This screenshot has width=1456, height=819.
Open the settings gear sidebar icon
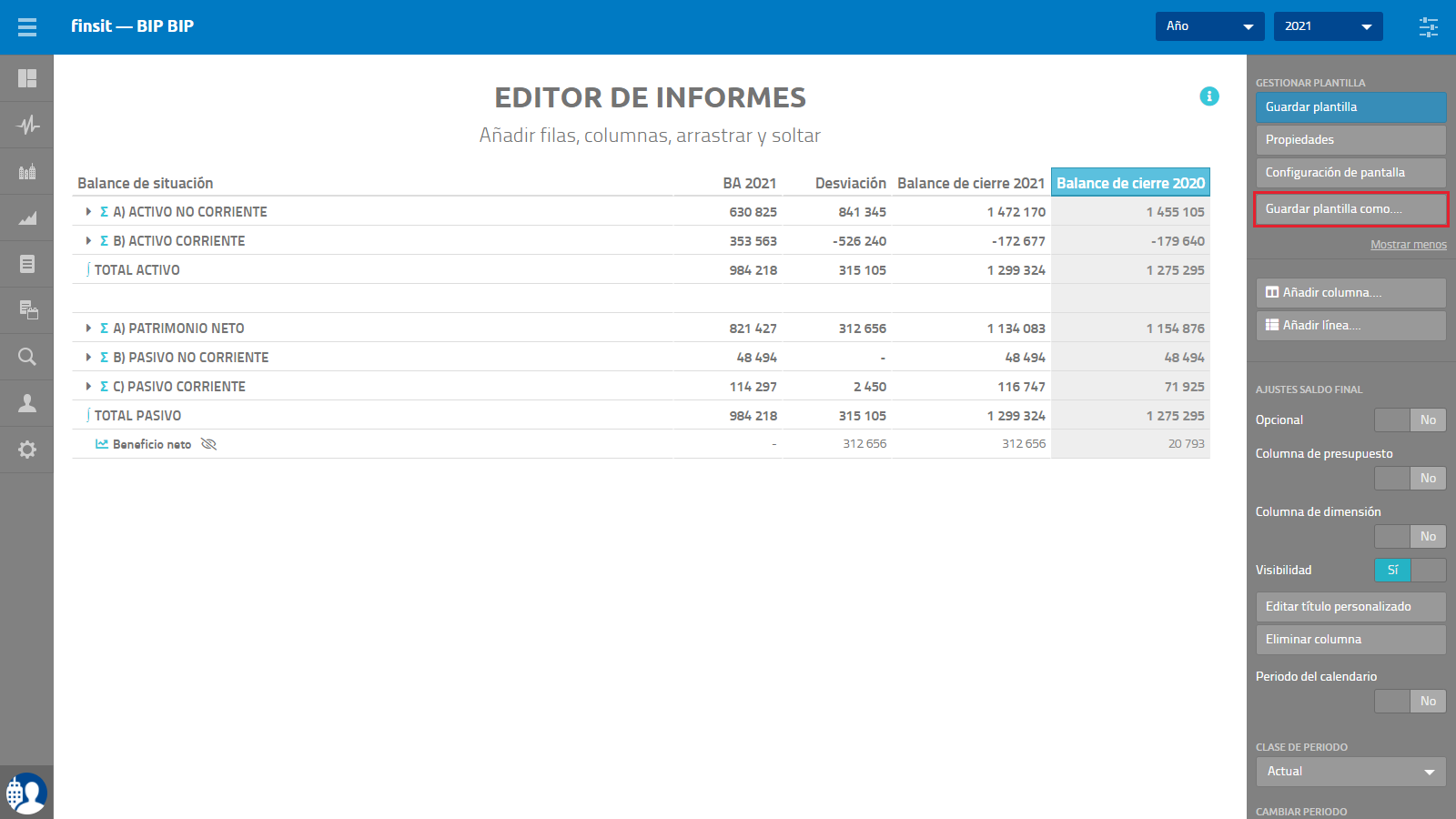click(27, 450)
